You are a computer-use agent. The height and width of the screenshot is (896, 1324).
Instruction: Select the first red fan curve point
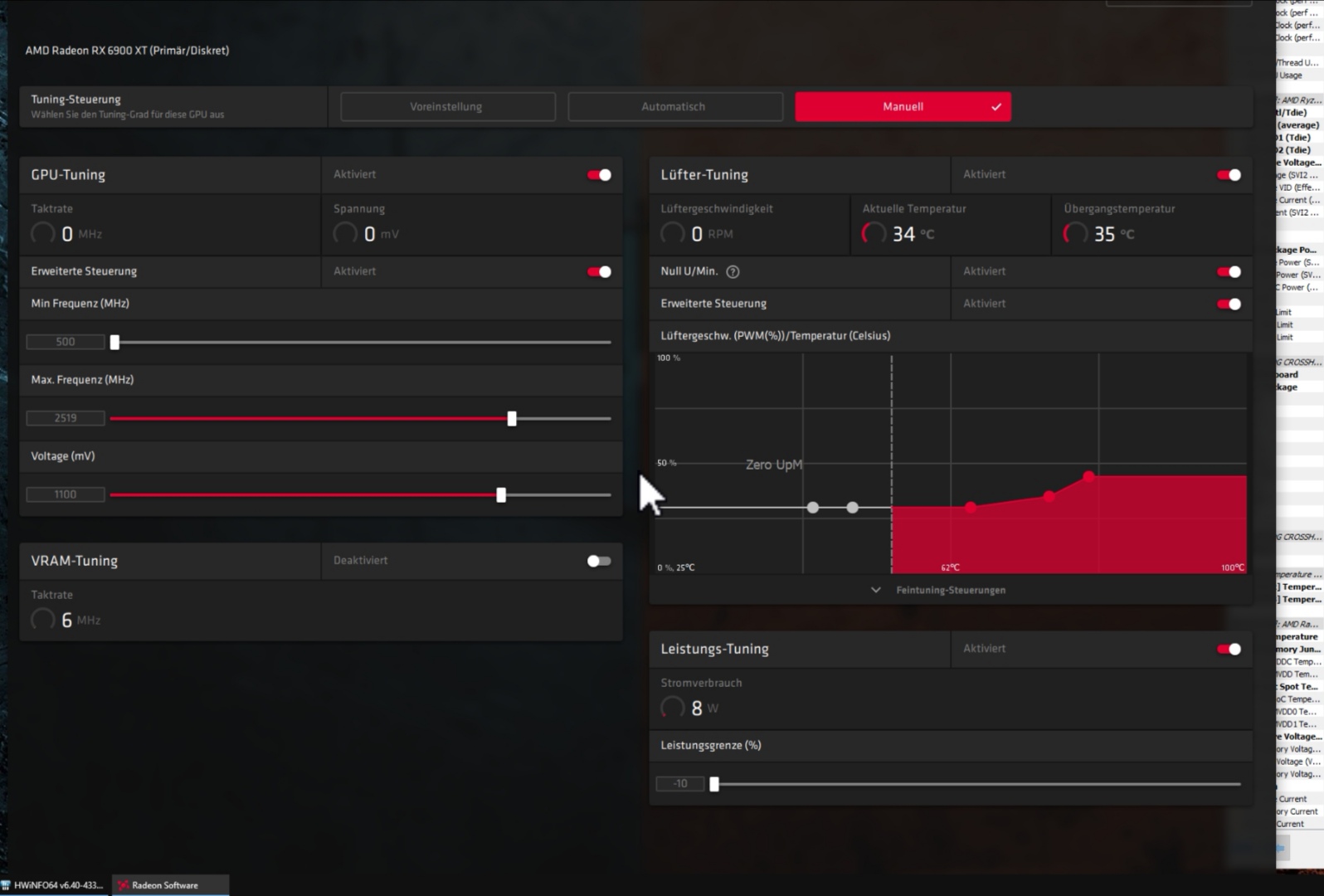point(971,507)
